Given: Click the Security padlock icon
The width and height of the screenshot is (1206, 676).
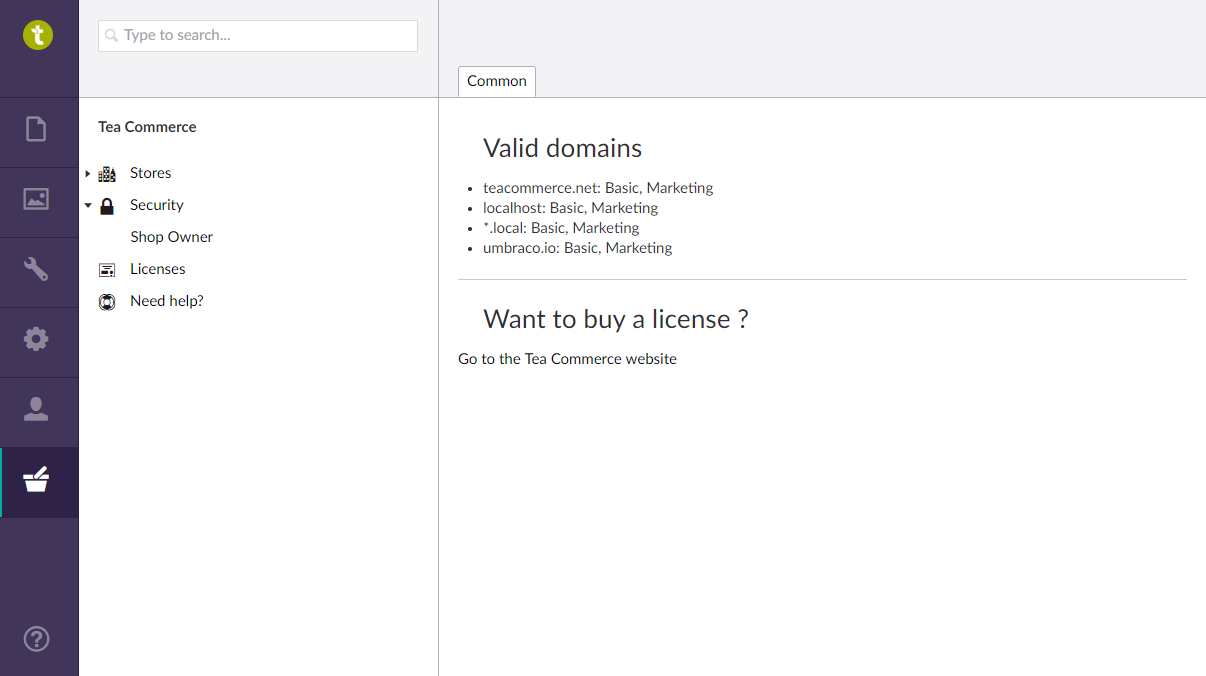Looking at the screenshot, I should point(107,206).
